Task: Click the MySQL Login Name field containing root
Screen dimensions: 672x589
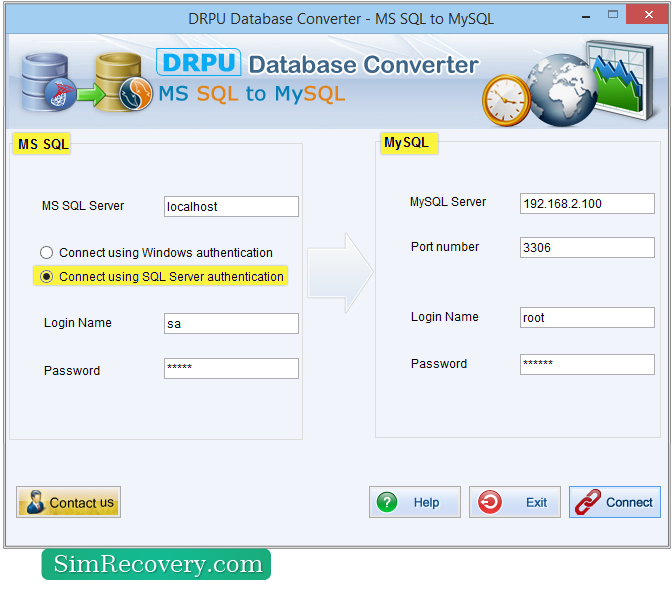Action: coord(587,317)
